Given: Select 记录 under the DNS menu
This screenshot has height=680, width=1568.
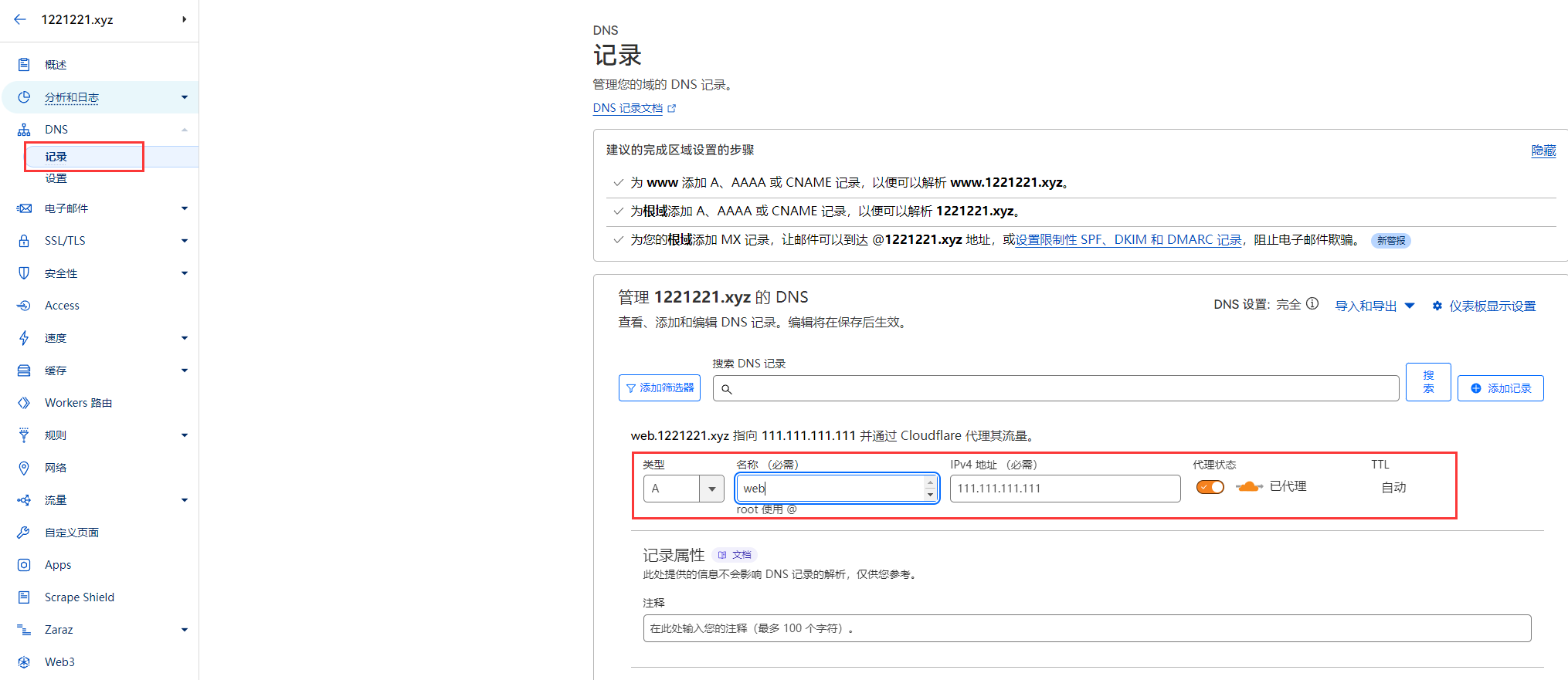Looking at the screenshot, I should coord(56,157).
